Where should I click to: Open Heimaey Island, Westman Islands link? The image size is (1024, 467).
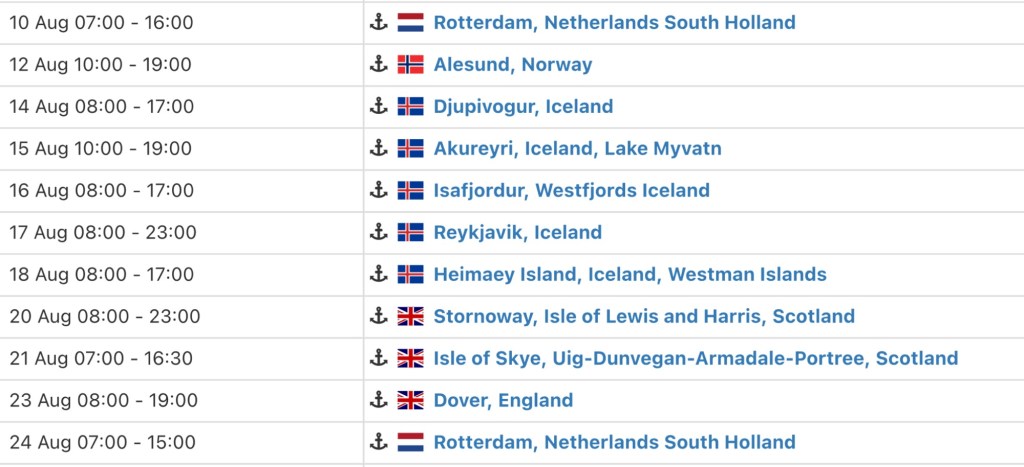(630, 274)
